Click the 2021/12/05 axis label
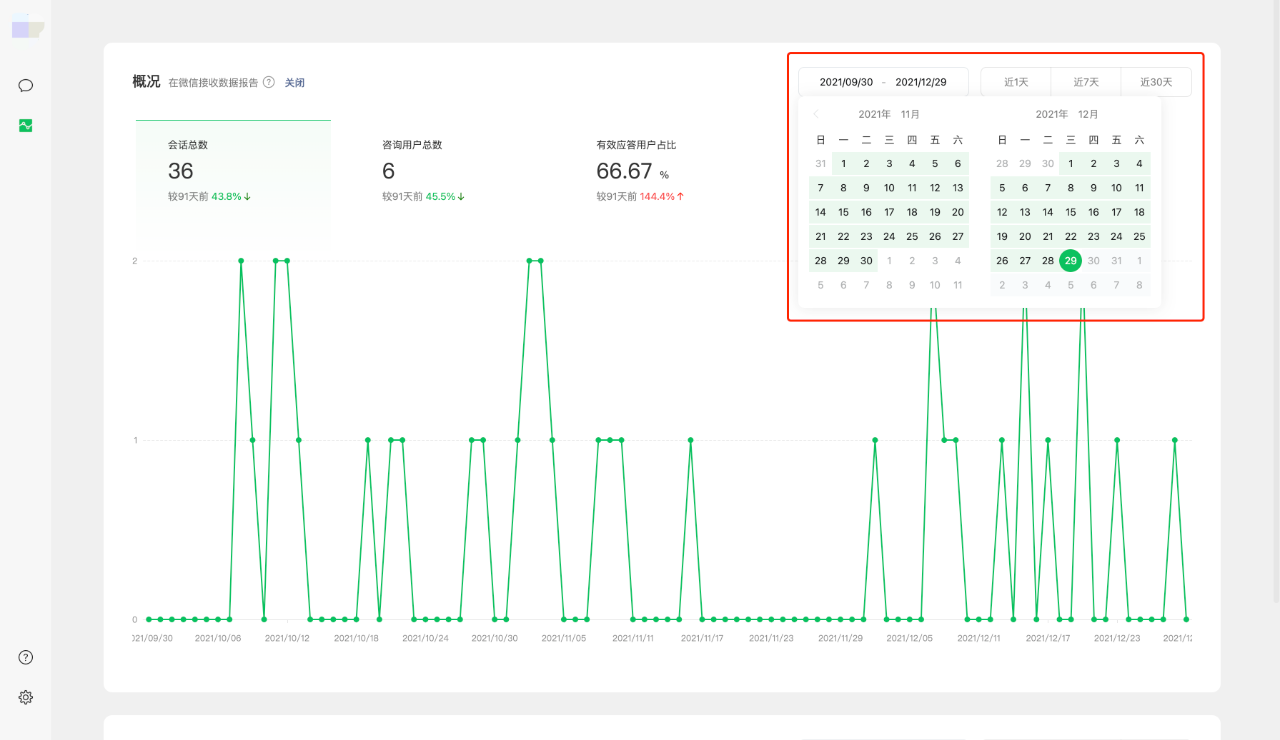The width and height of the screenshot is (1280, 740). pos(908,638)
